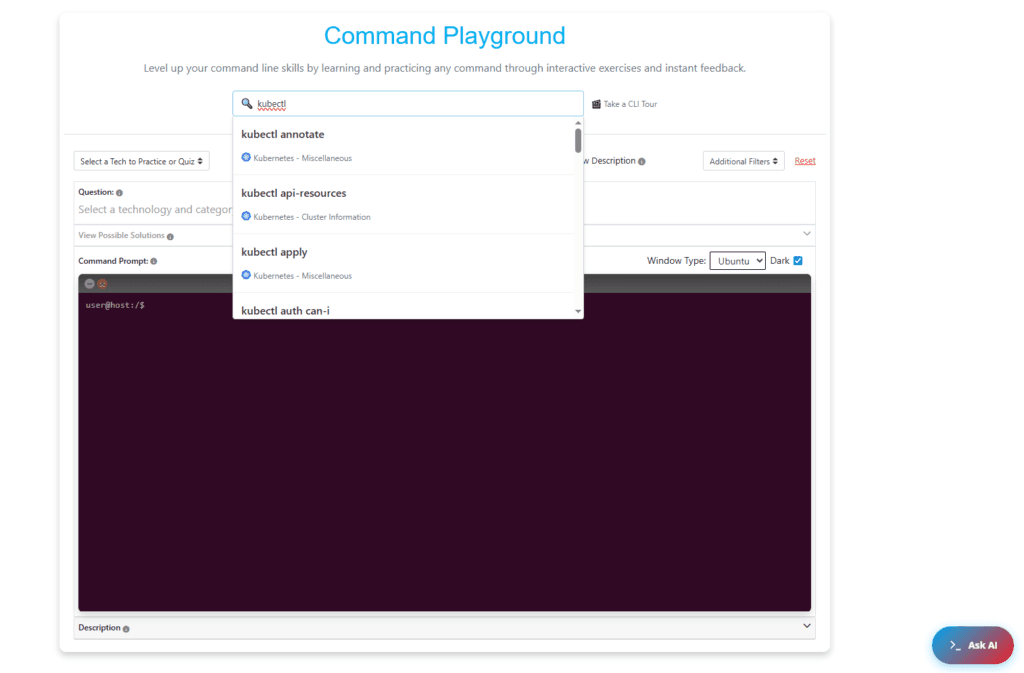Select the kubectl annotate suggestion
Image resolution: width=1024 pixels, height=673 pixels.
coord(283,135)
